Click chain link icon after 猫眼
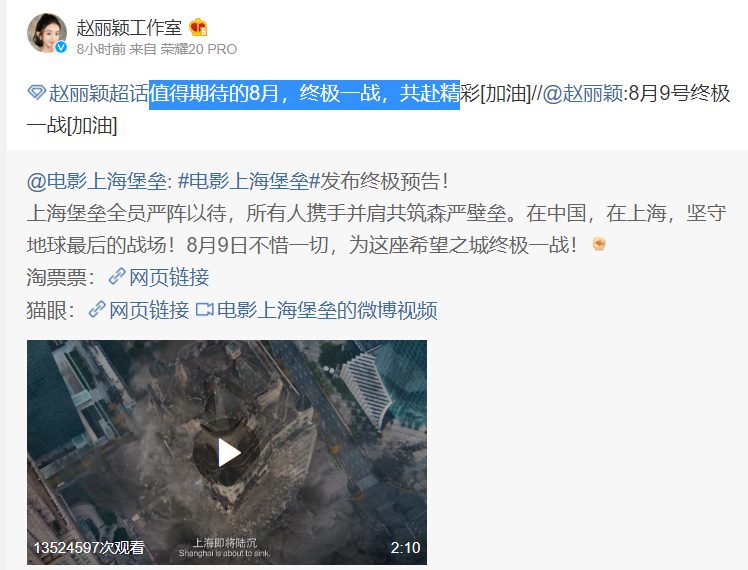Image resolution: width=748 pixels, height=570 pixels. [x=97, y=310]
